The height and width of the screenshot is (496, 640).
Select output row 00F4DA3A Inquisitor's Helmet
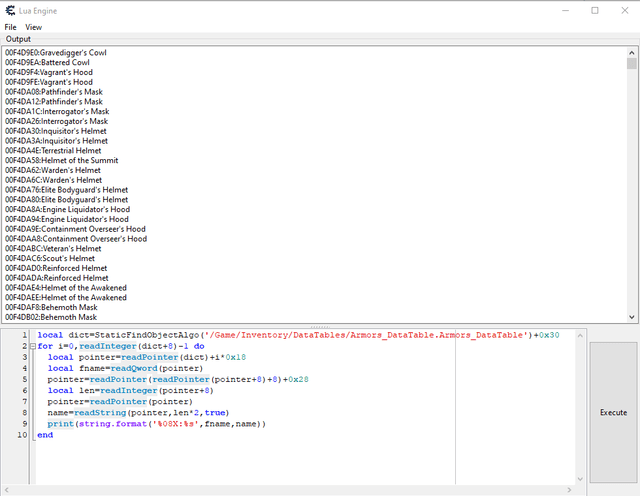point(56,141)
